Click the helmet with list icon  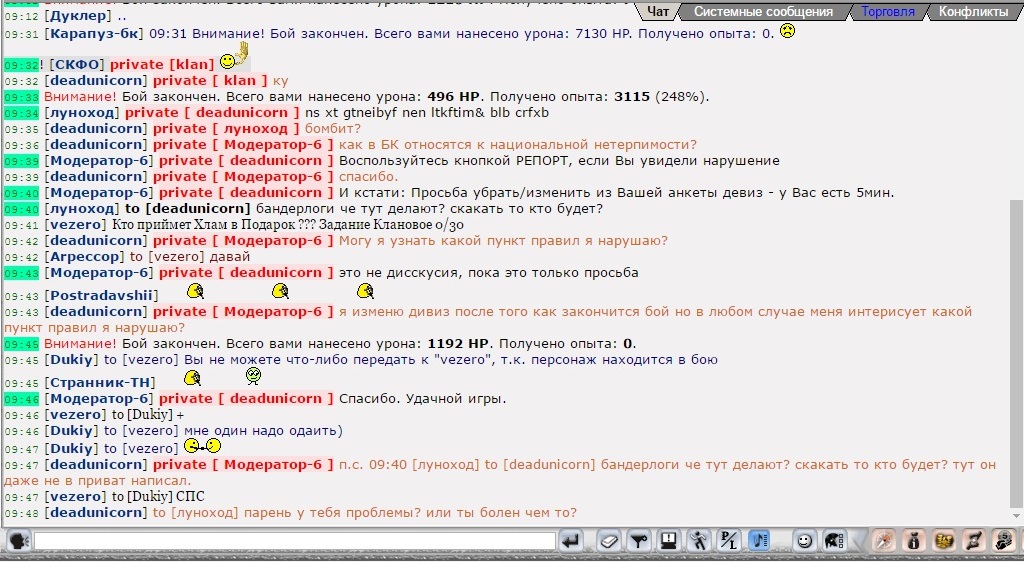[x=835, y=541]
